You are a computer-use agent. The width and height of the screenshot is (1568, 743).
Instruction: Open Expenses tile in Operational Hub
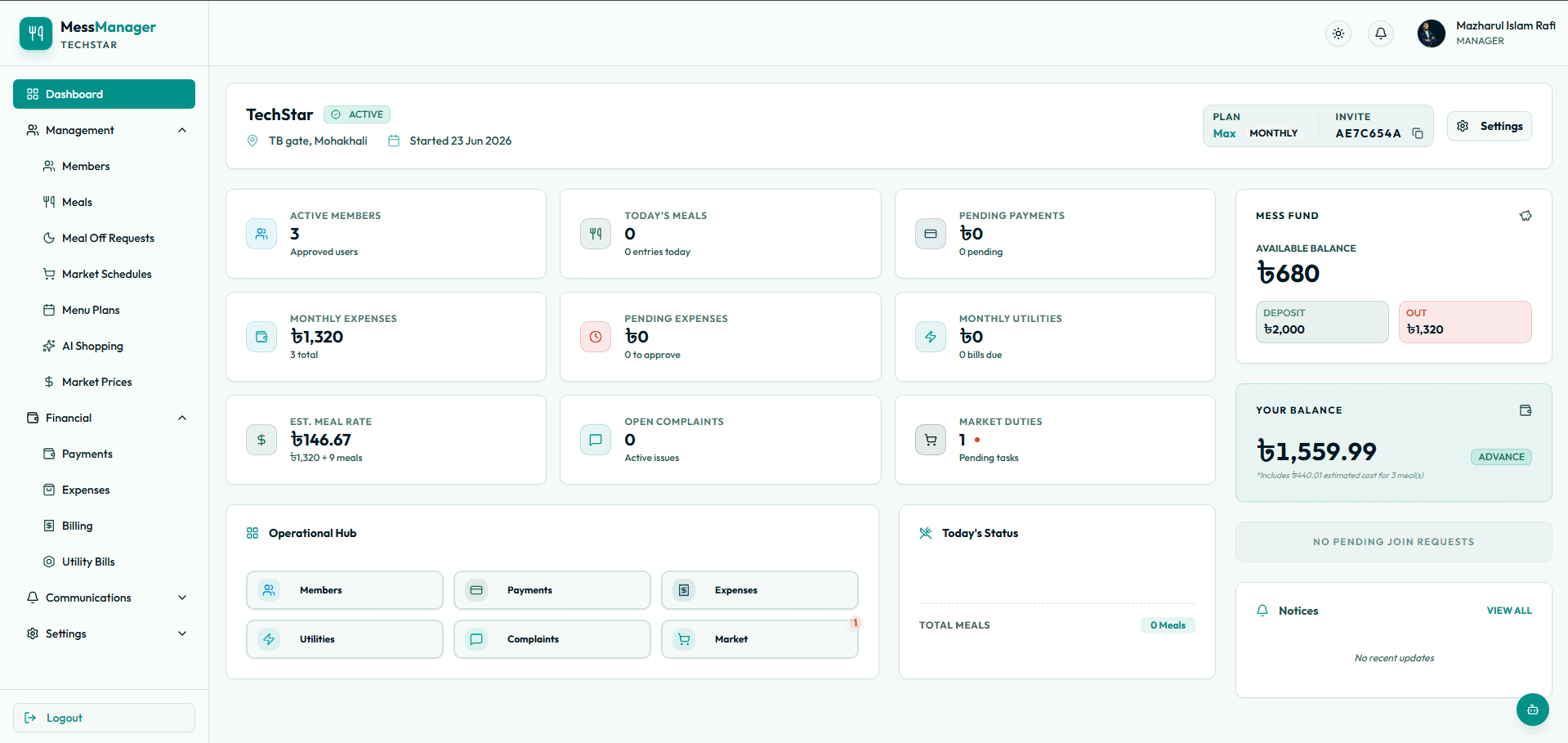[x=760, y=590]
